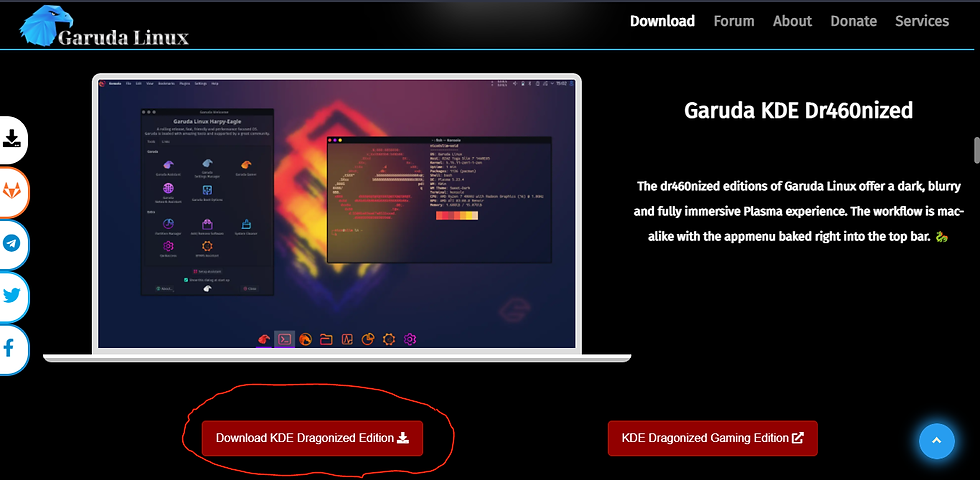Open the Facebook sidebar icon
Viewport: 980px width, 480px height.
11,349
